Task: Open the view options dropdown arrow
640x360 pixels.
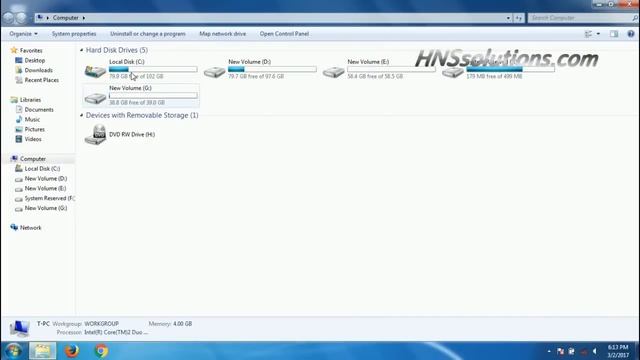Action: click(x=598, y=34)
